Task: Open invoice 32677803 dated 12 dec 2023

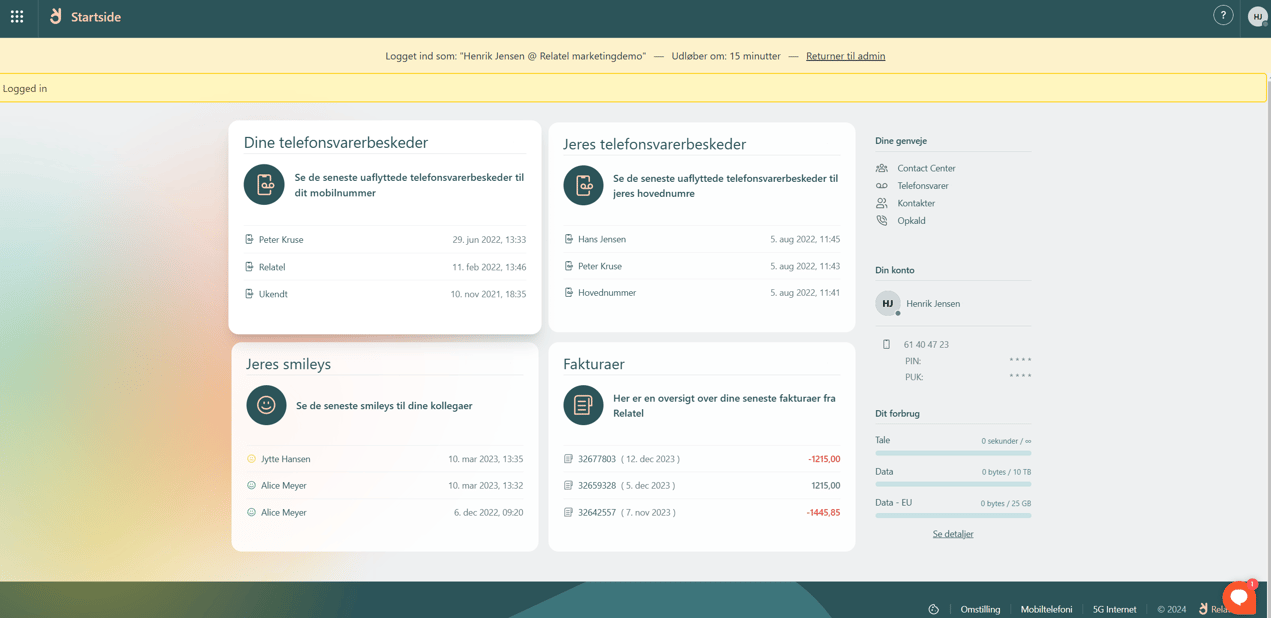Action: (699, 459)
